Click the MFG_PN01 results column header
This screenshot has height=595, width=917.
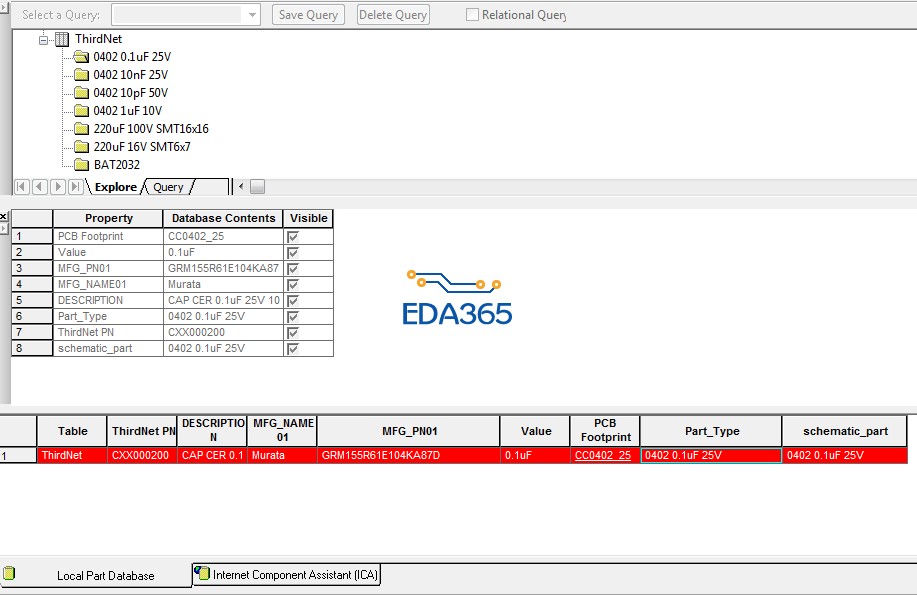(409, 431)
